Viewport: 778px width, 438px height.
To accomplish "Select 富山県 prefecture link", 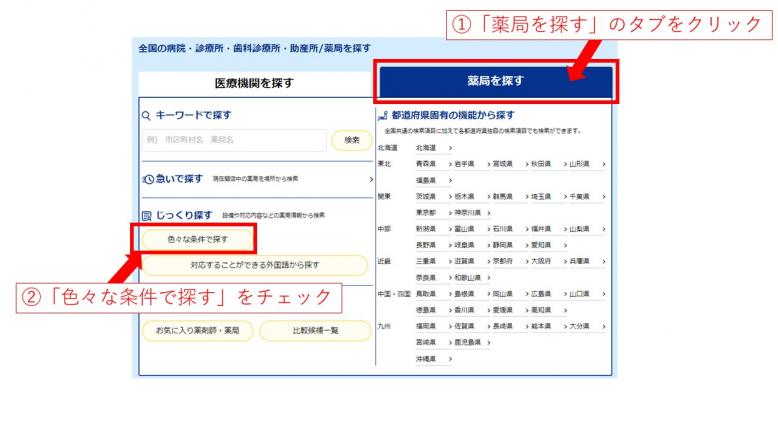I will (x=472, y=229).
